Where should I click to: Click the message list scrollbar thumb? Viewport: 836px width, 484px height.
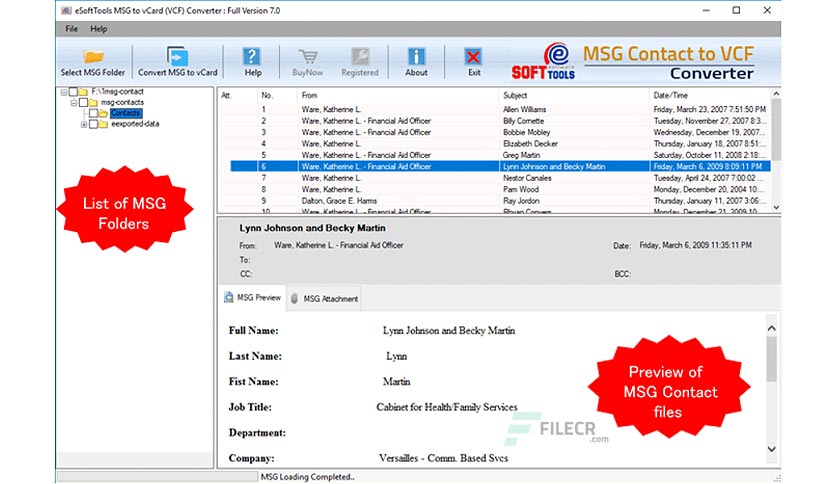pyautogui.click(x=776, y=130)
